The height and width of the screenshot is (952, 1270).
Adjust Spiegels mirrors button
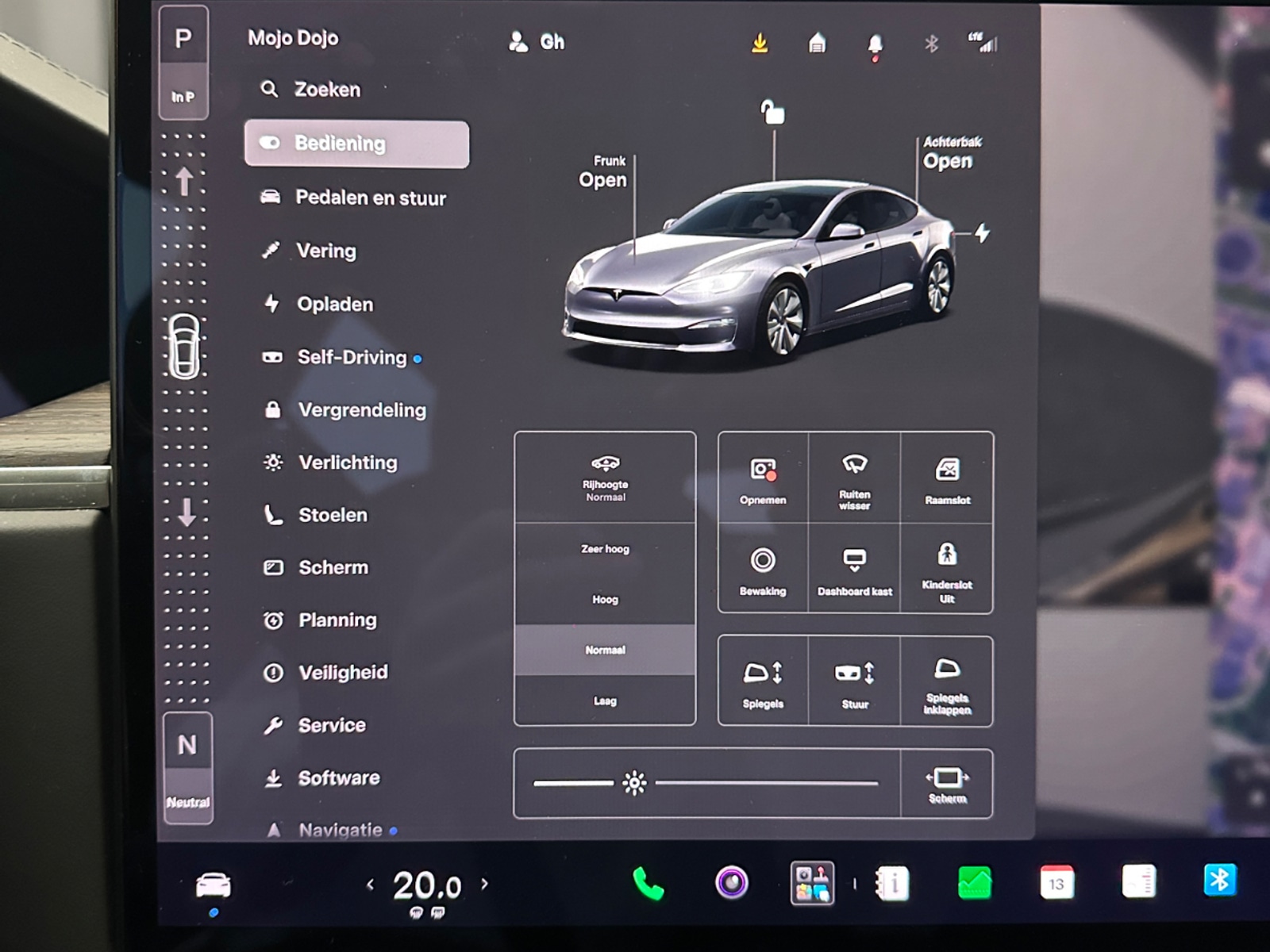click(x=763, y=681)
